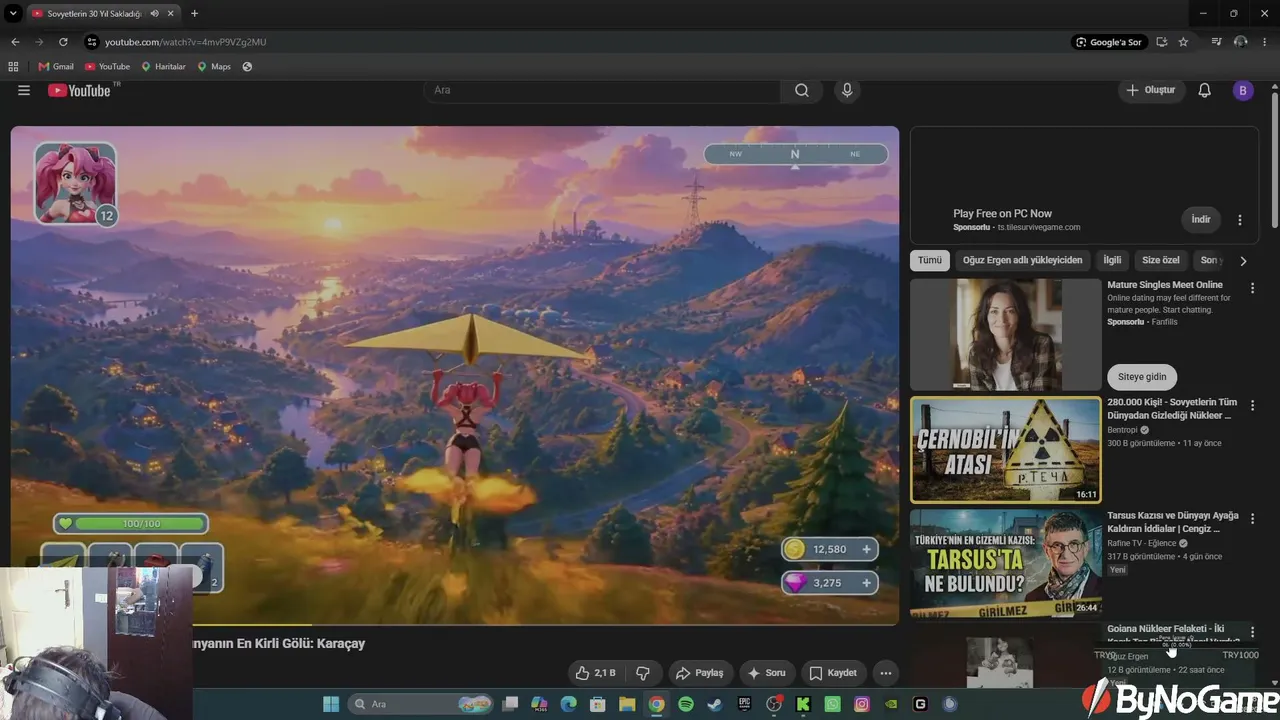Open the Chrome profile icon
Screen dimensions: 1280x720
point(1241,42)
